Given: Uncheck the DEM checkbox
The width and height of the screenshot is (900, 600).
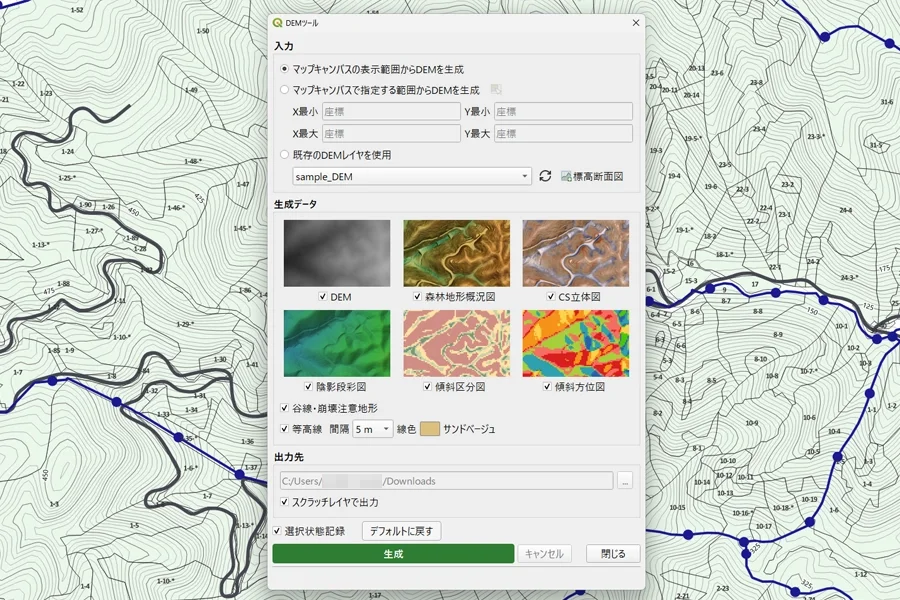Looking at the screenshot, I should click(x=323, y=296).
